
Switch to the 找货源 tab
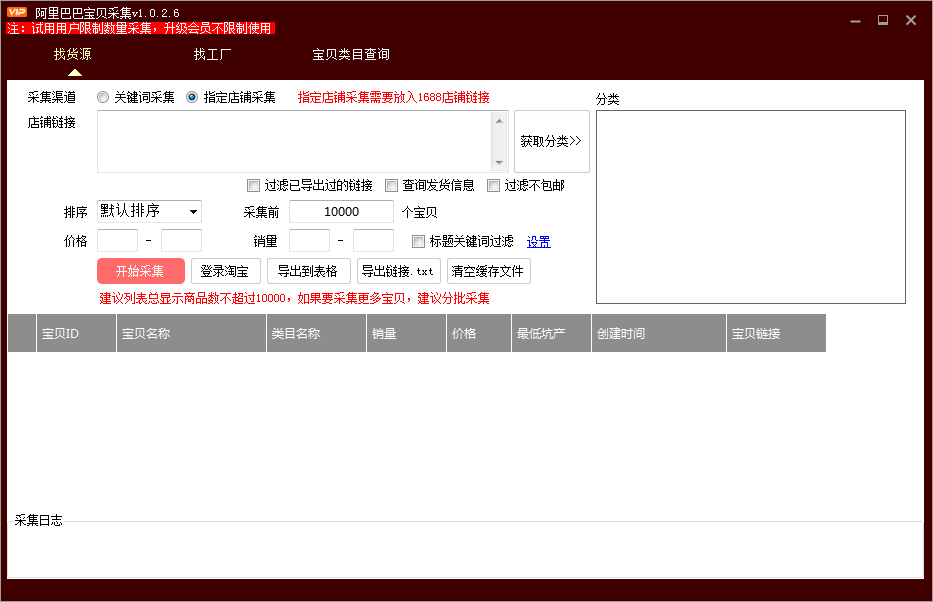coord(73,54)
